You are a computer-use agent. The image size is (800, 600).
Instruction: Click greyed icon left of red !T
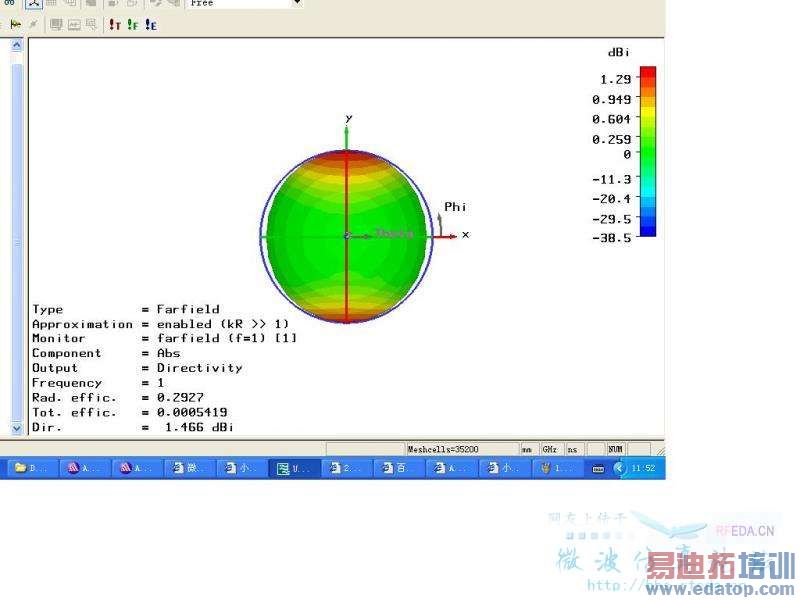pyautogui.click(x=91, y=24)
